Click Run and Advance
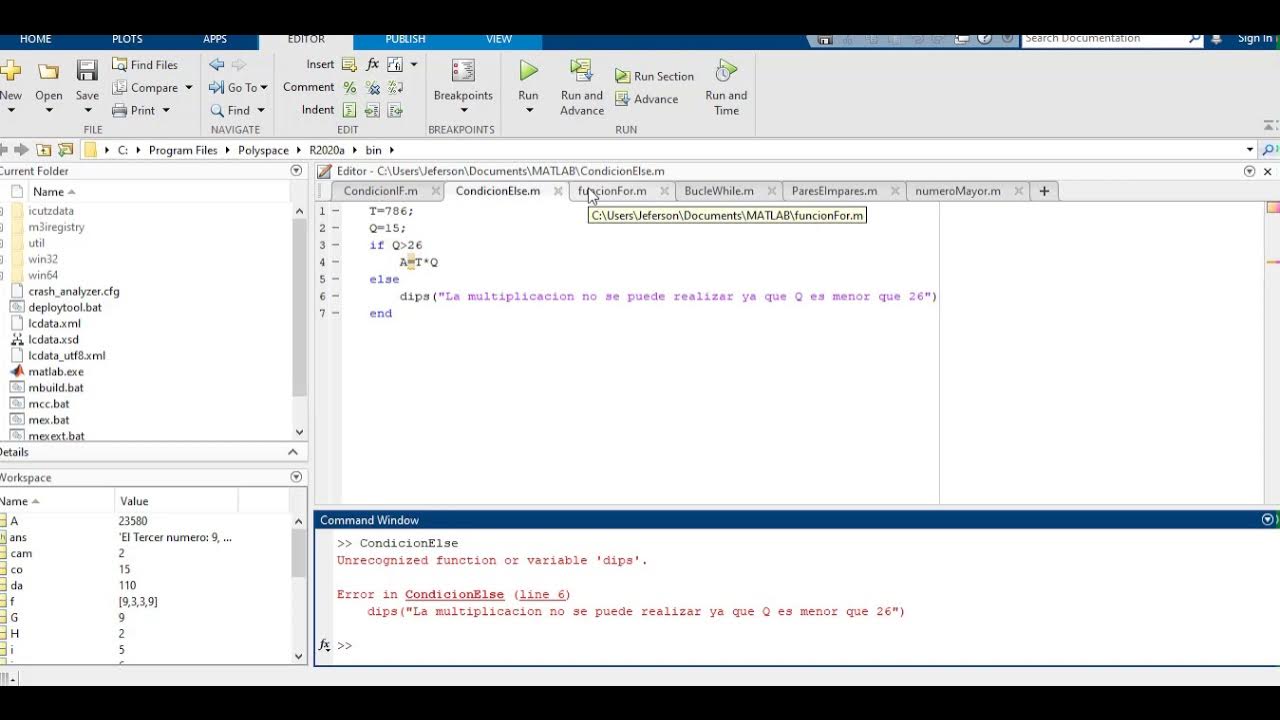 pyautogui.click(x=582, y=88)
